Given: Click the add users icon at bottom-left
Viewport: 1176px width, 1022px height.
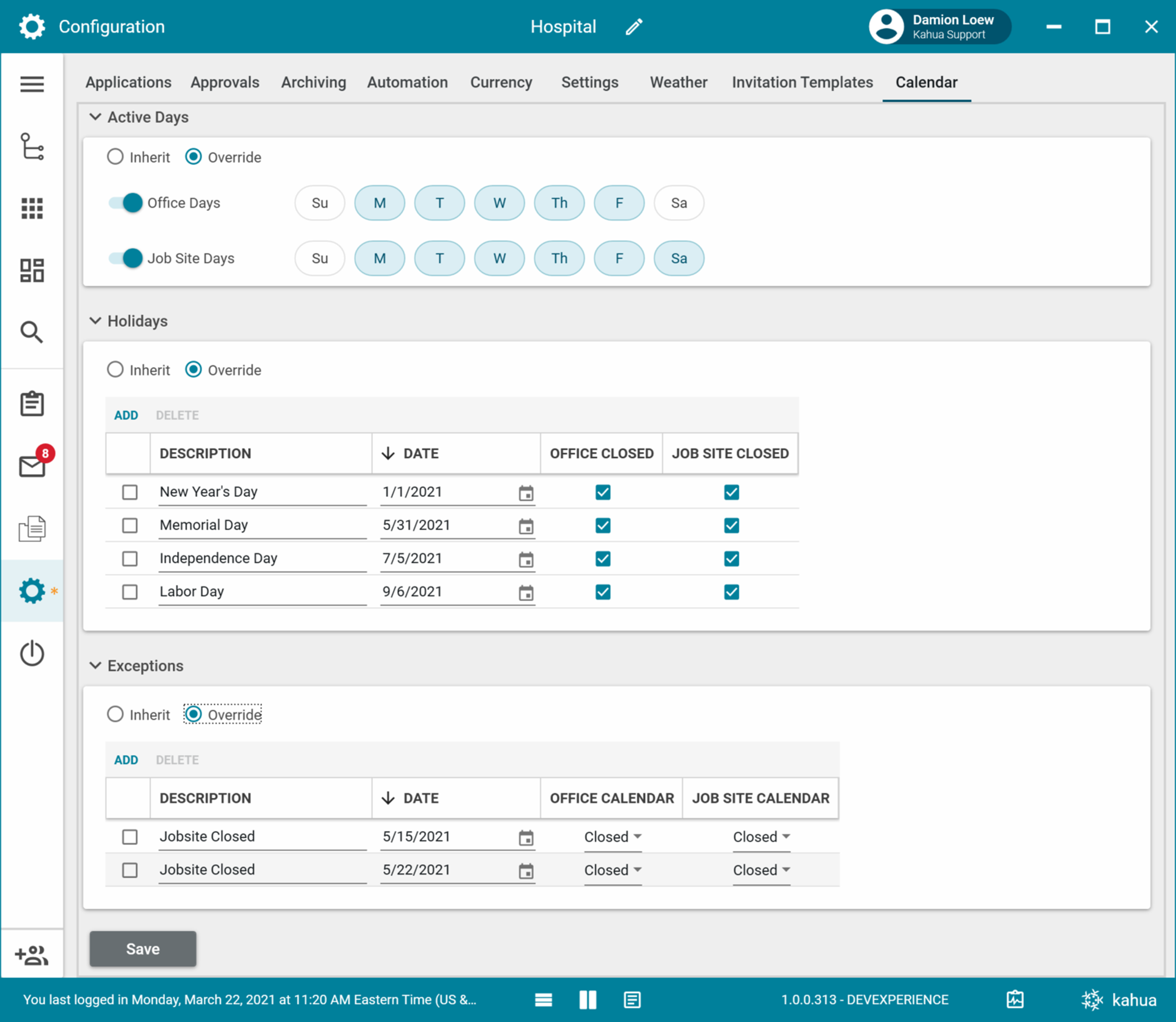Looking at the screenshot, I should pos(32,954).
